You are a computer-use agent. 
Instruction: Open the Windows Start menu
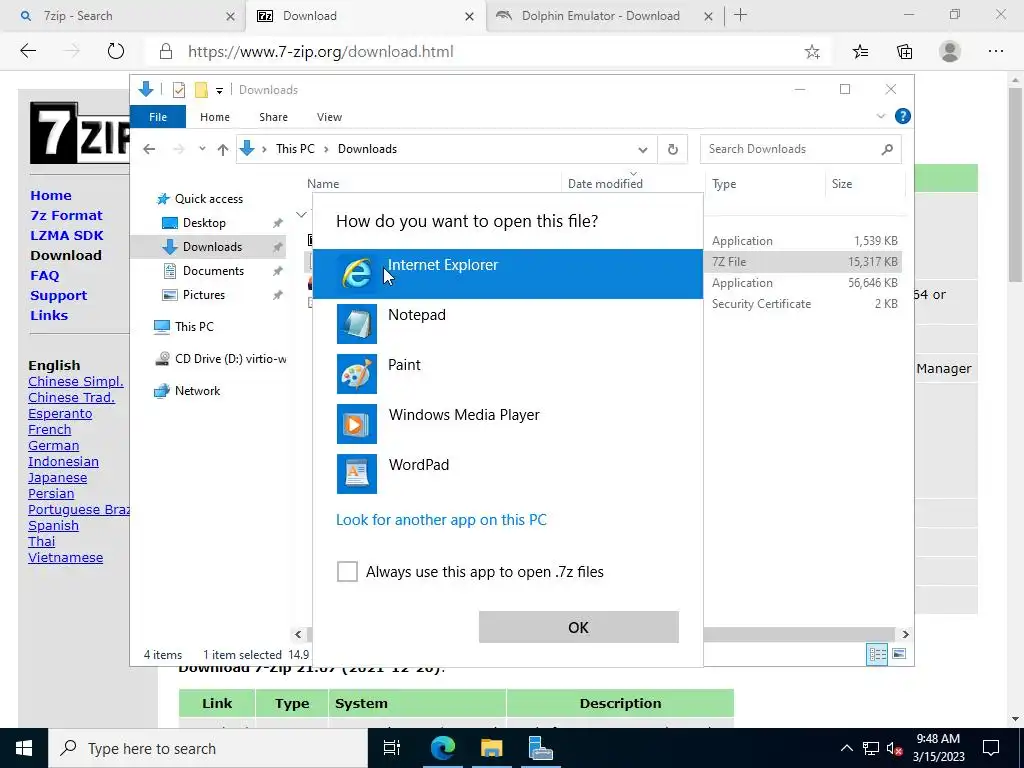24,748
